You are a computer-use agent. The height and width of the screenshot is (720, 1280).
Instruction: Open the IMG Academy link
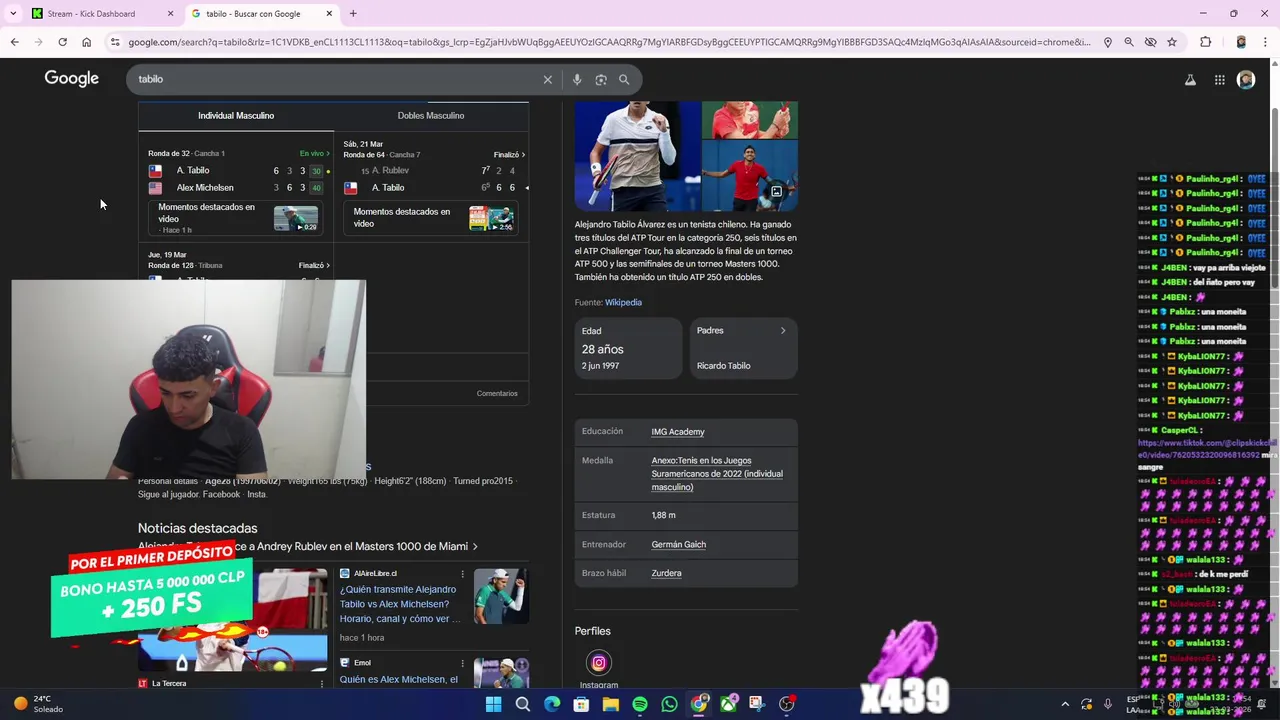(x=678, y=432)
